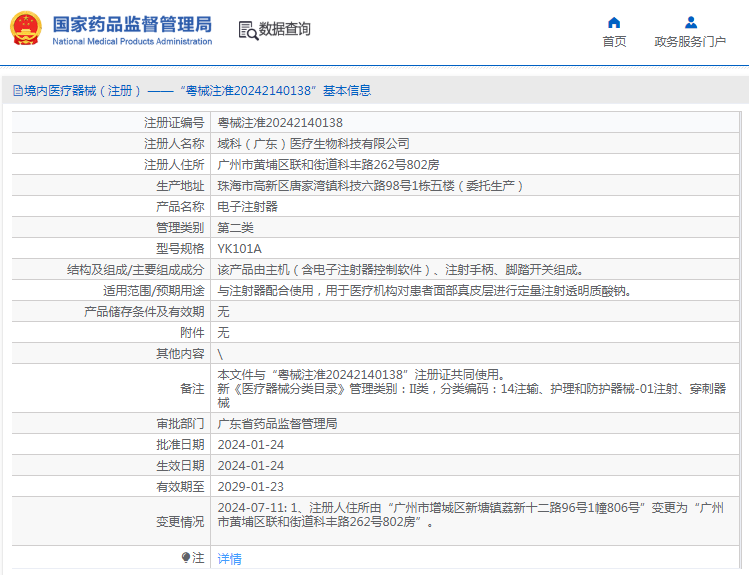
Task: Click the 数据查询 magnifier document icon
Action: pyautogui.click(x=247, y=30)
